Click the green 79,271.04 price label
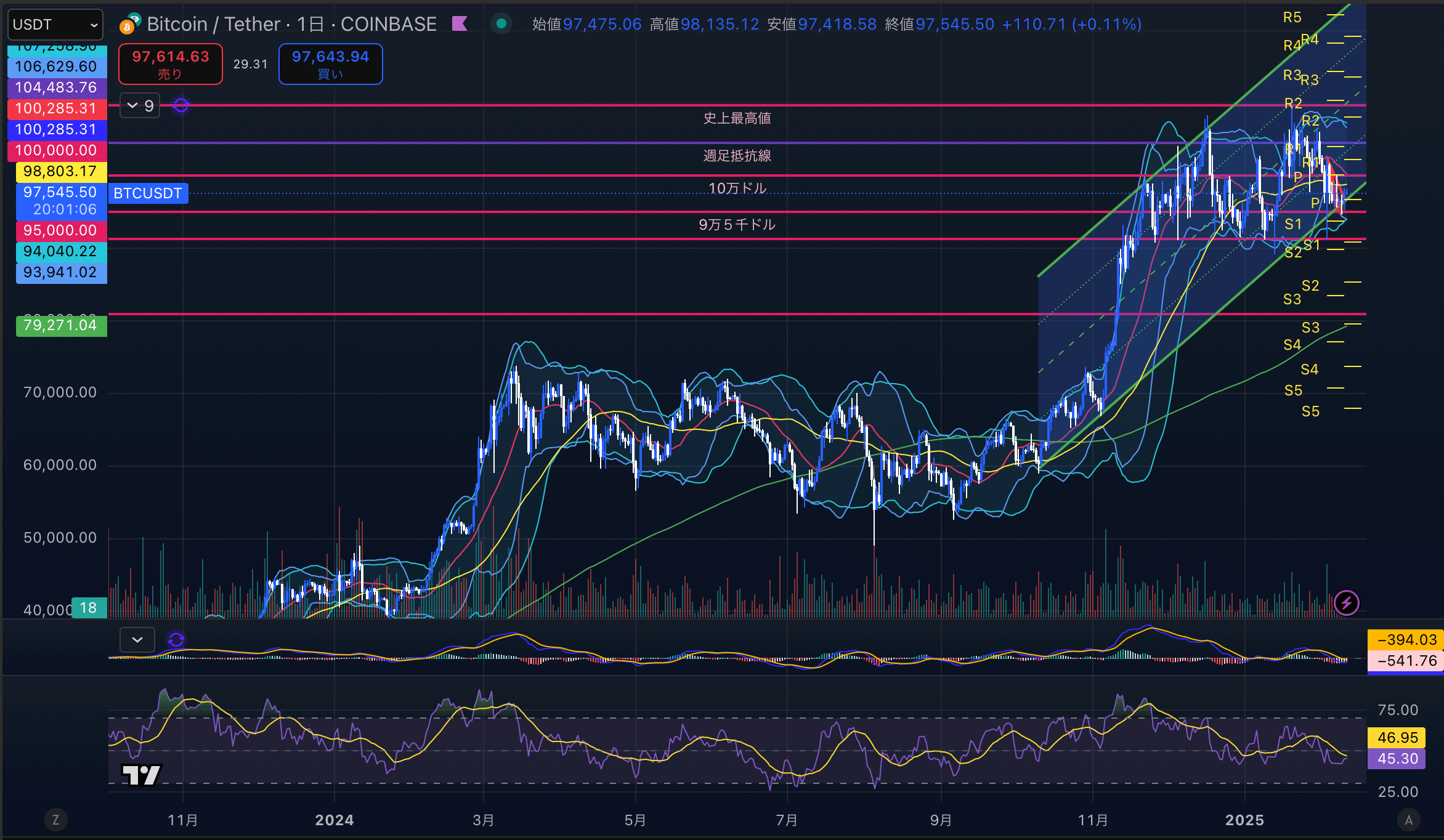The height and width of the screenshot is (840, 1444). [61, 325]
